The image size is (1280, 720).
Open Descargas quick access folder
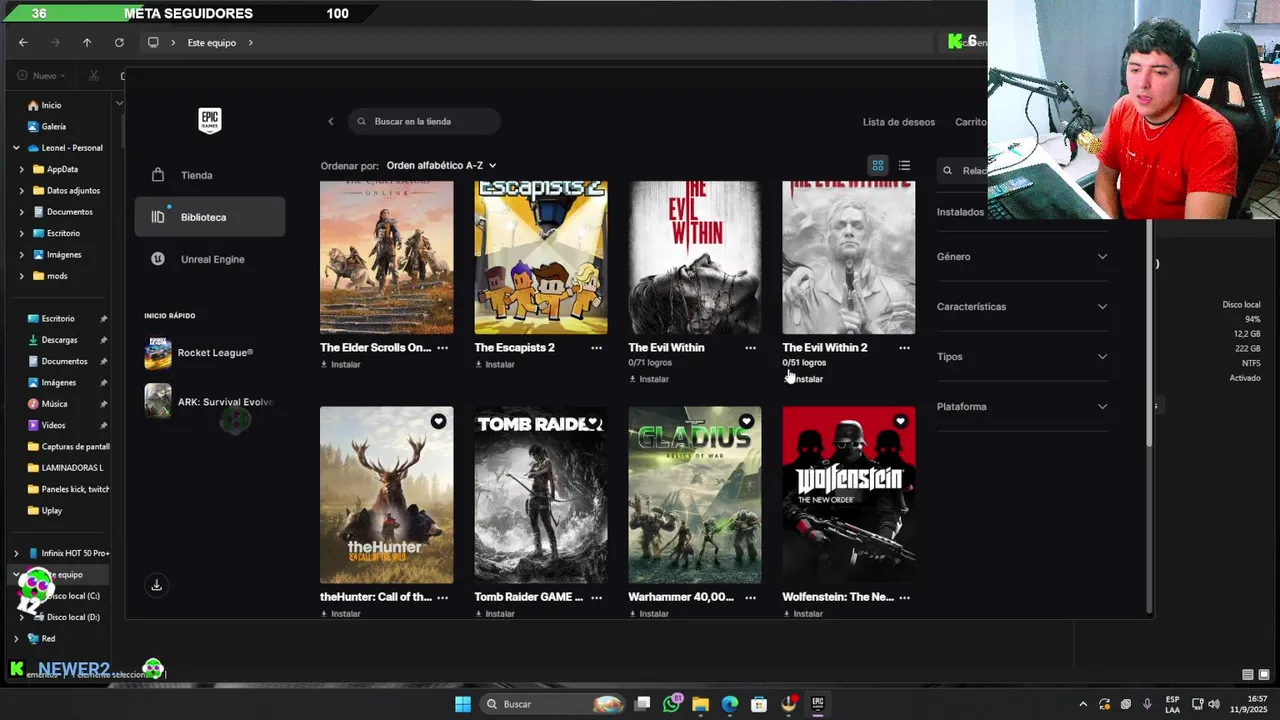coord(59,340)
